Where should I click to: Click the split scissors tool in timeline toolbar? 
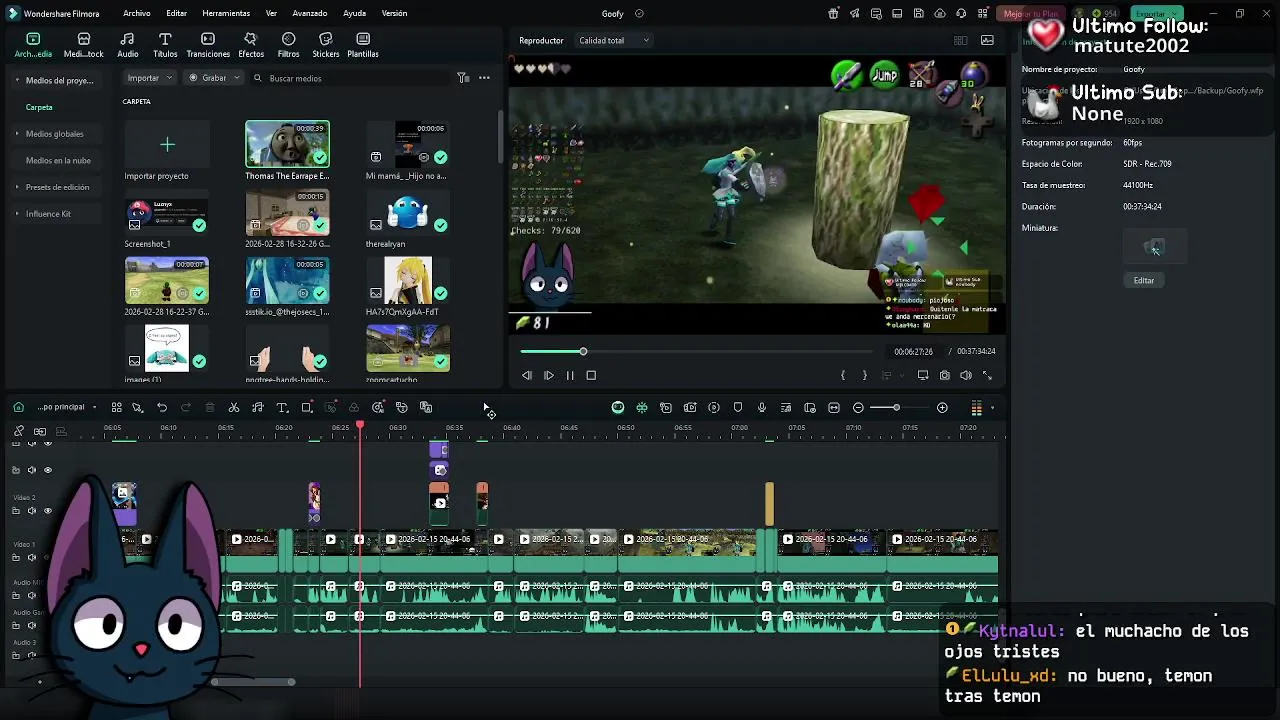tap(234, 408)
